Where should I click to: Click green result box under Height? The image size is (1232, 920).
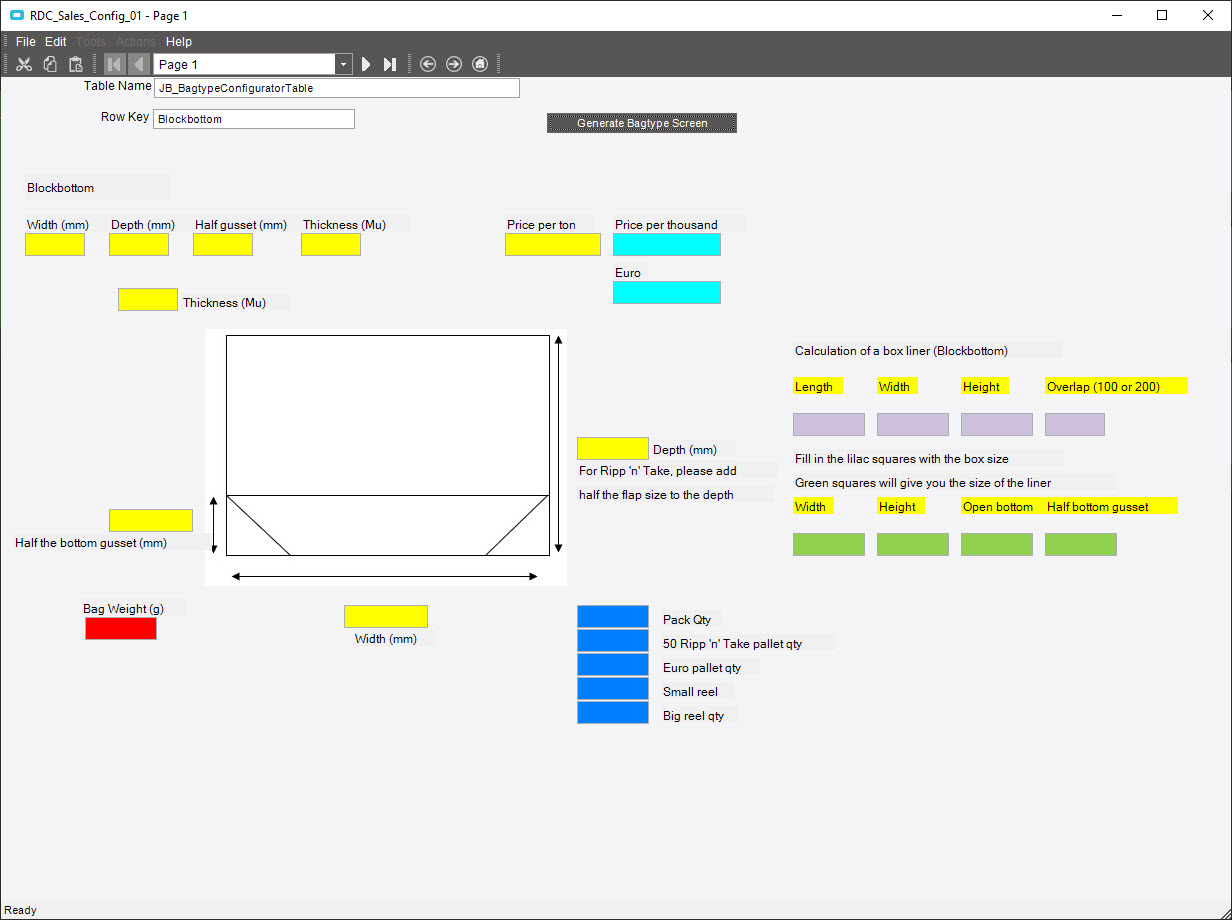pyautogui.click(x=913, y=545)
